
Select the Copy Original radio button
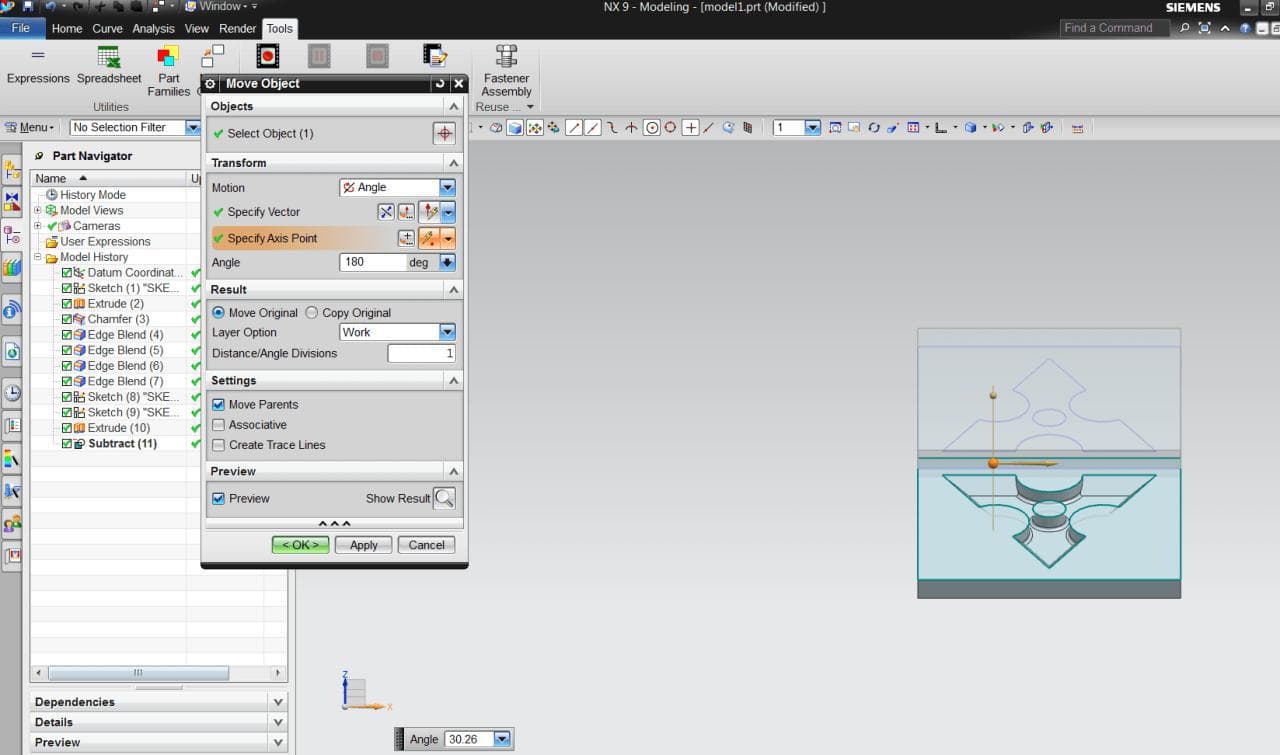click(x=312, y=313)
